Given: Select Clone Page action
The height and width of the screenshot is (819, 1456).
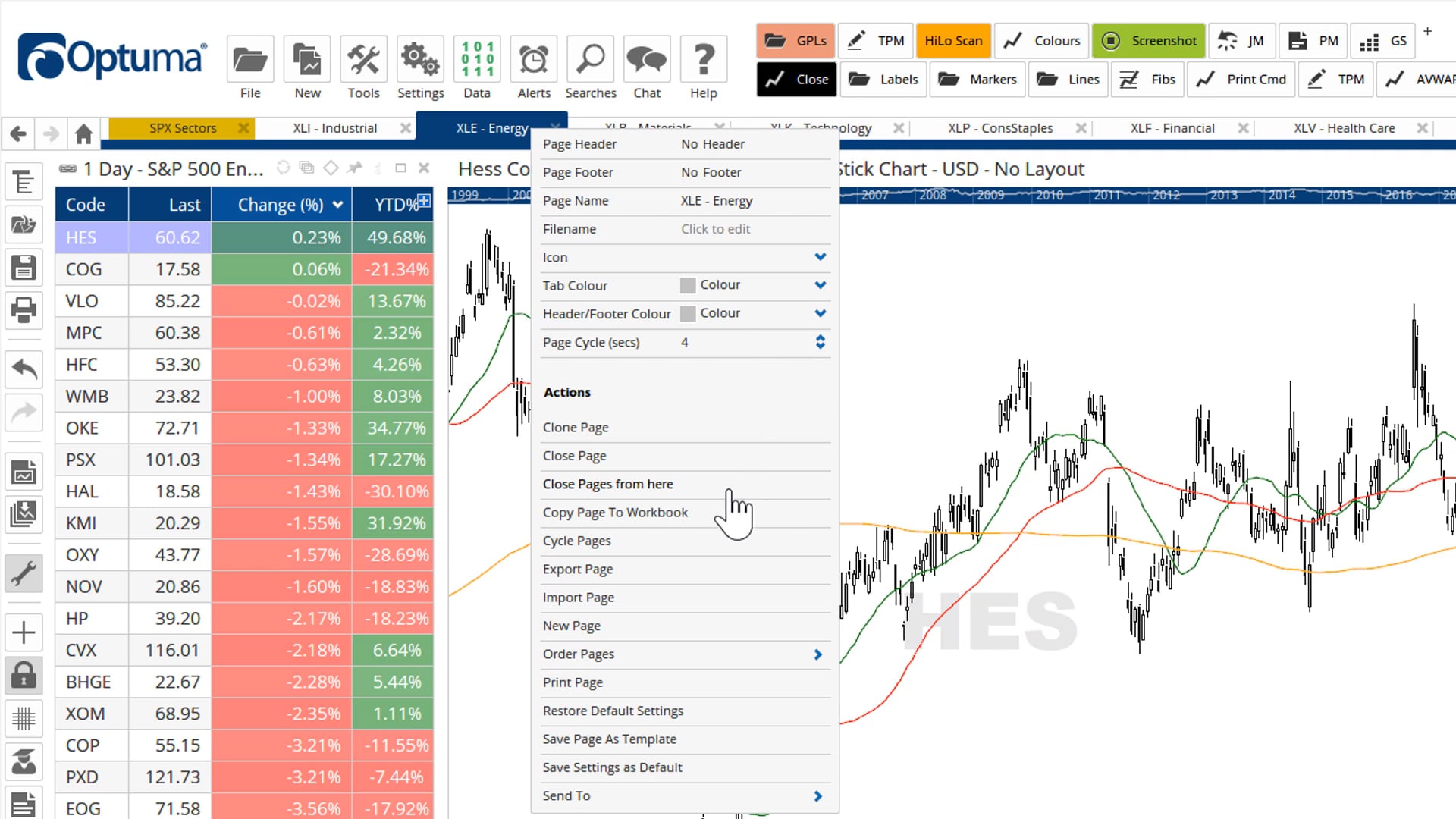Looking at the screenshot, I should 686,428.
